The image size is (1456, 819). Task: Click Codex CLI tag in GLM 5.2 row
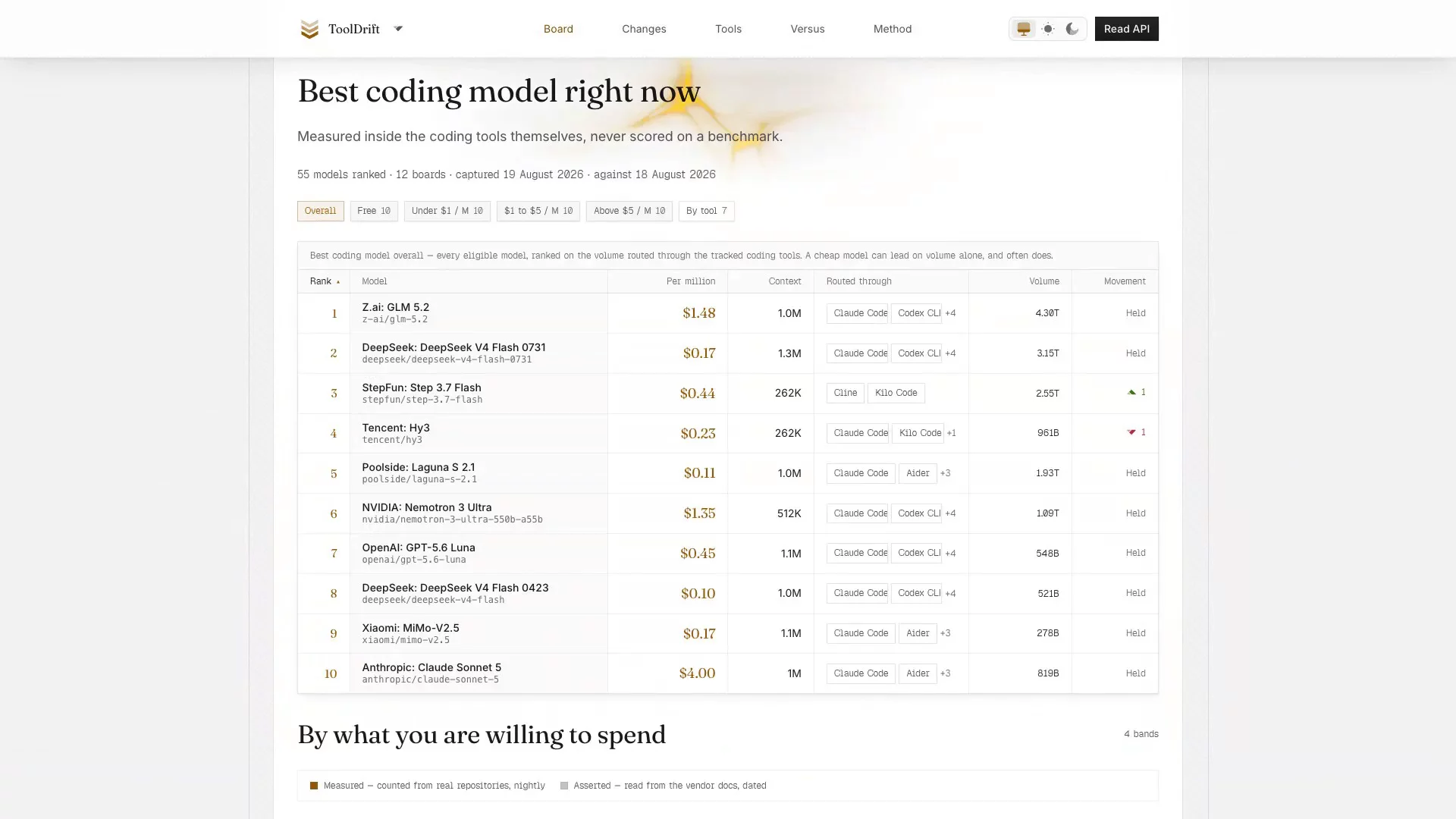pyautogui.click(x=916, y=313)
